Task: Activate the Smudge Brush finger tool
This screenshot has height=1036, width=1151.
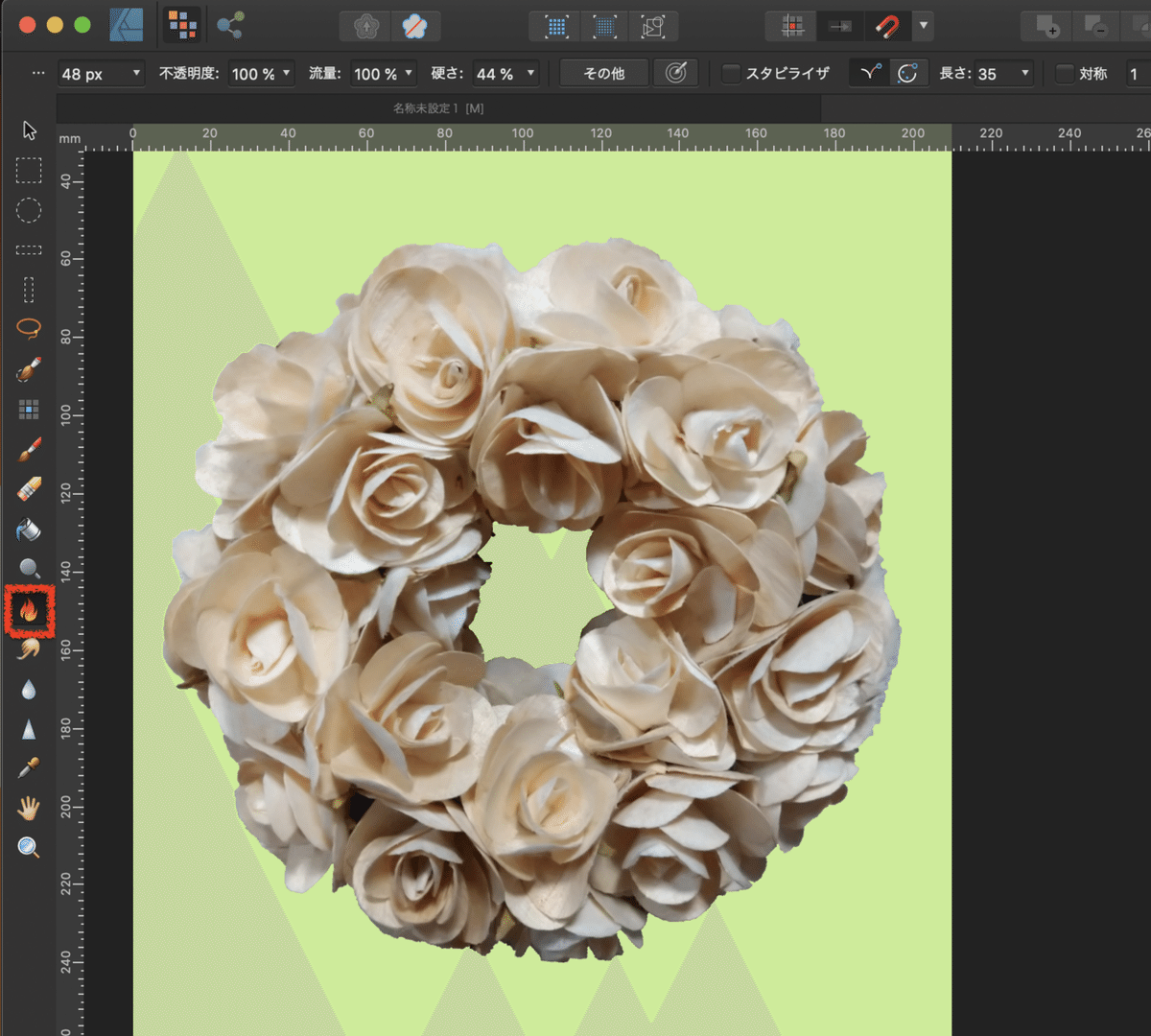Action: (x=29, y=649)
